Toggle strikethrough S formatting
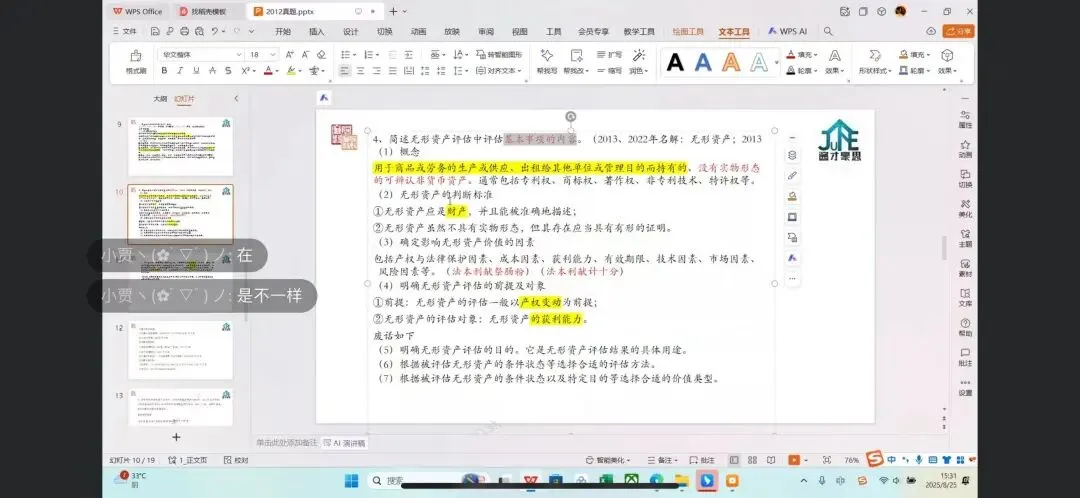Viewport: 1080px width, 498px height. [x=211, y=70]
